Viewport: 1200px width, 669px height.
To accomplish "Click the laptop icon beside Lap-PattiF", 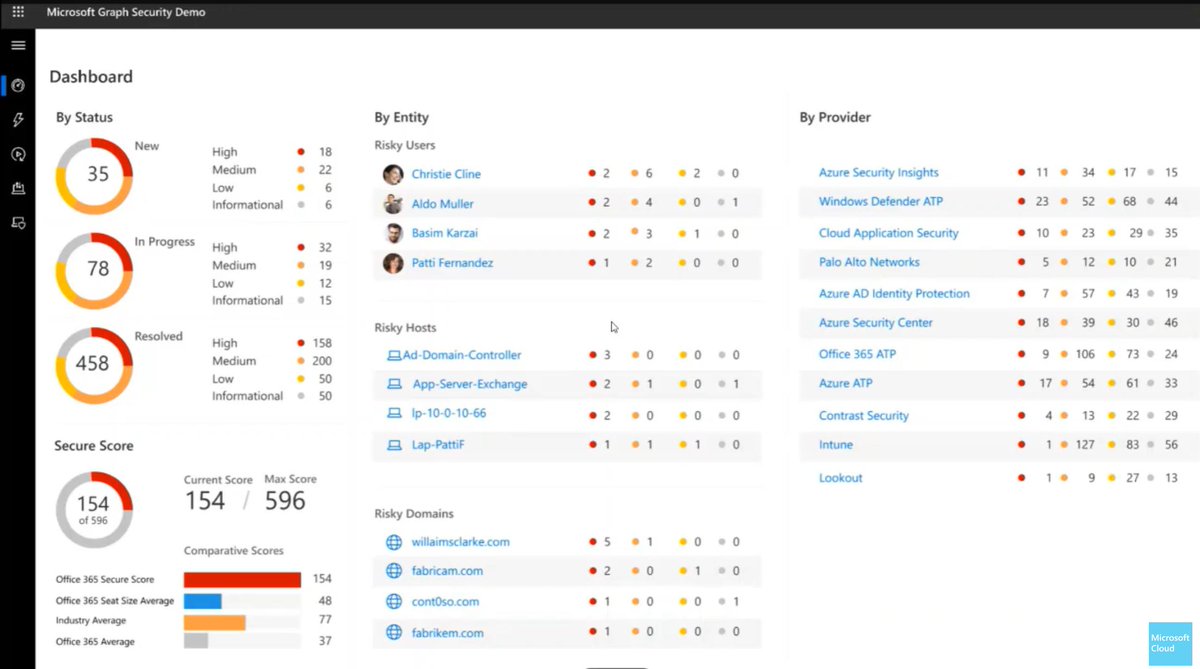I will 393,444.
